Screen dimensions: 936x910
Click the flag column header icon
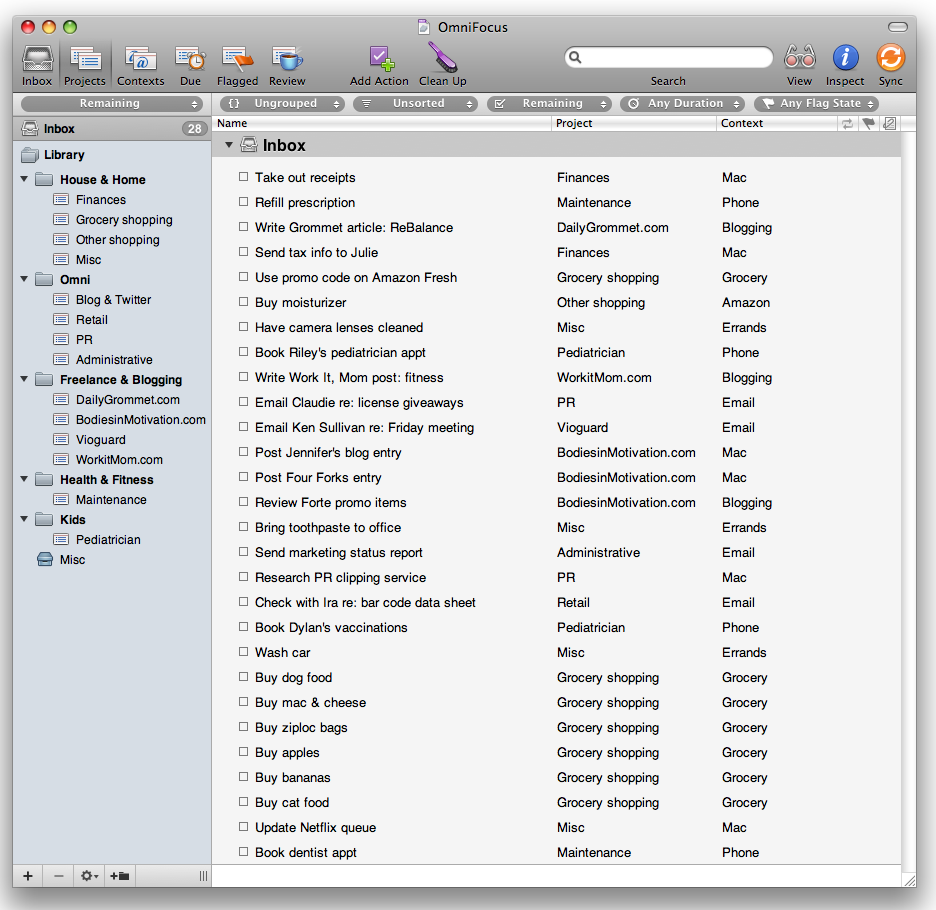tap(869, 124)
